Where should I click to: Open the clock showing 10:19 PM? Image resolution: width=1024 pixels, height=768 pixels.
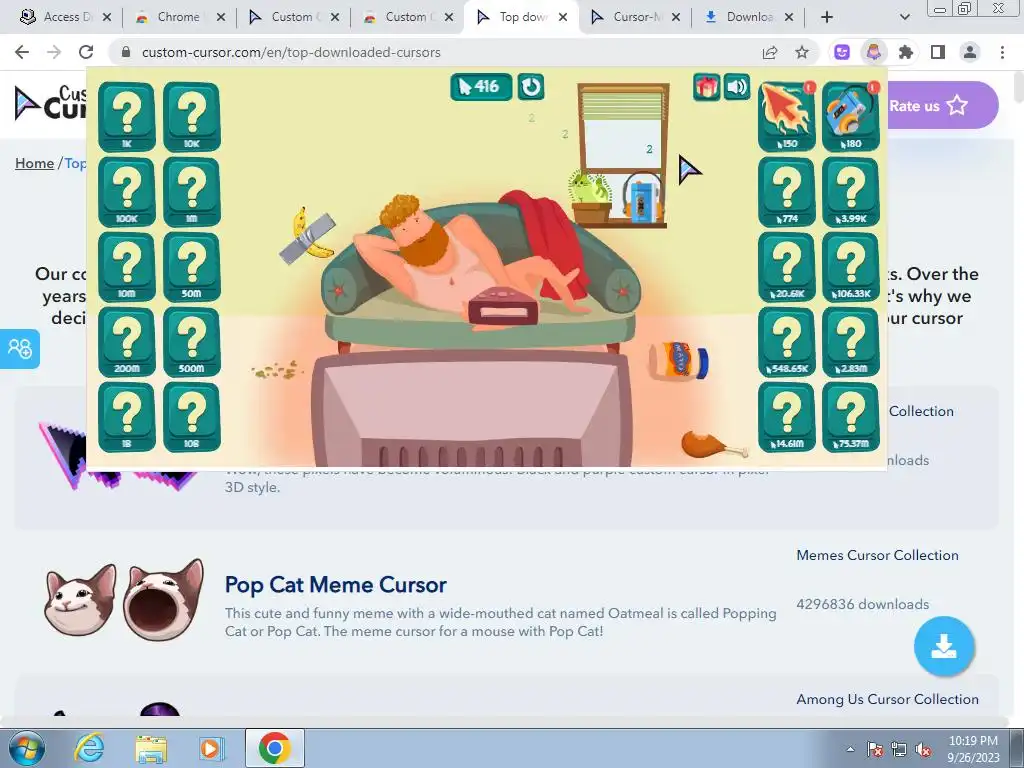coord(973,749)
